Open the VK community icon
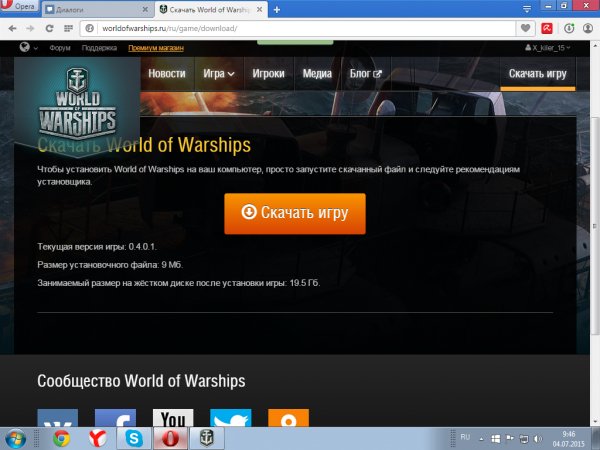This screenshot has height=450, width=600. (x=57, y=418)
